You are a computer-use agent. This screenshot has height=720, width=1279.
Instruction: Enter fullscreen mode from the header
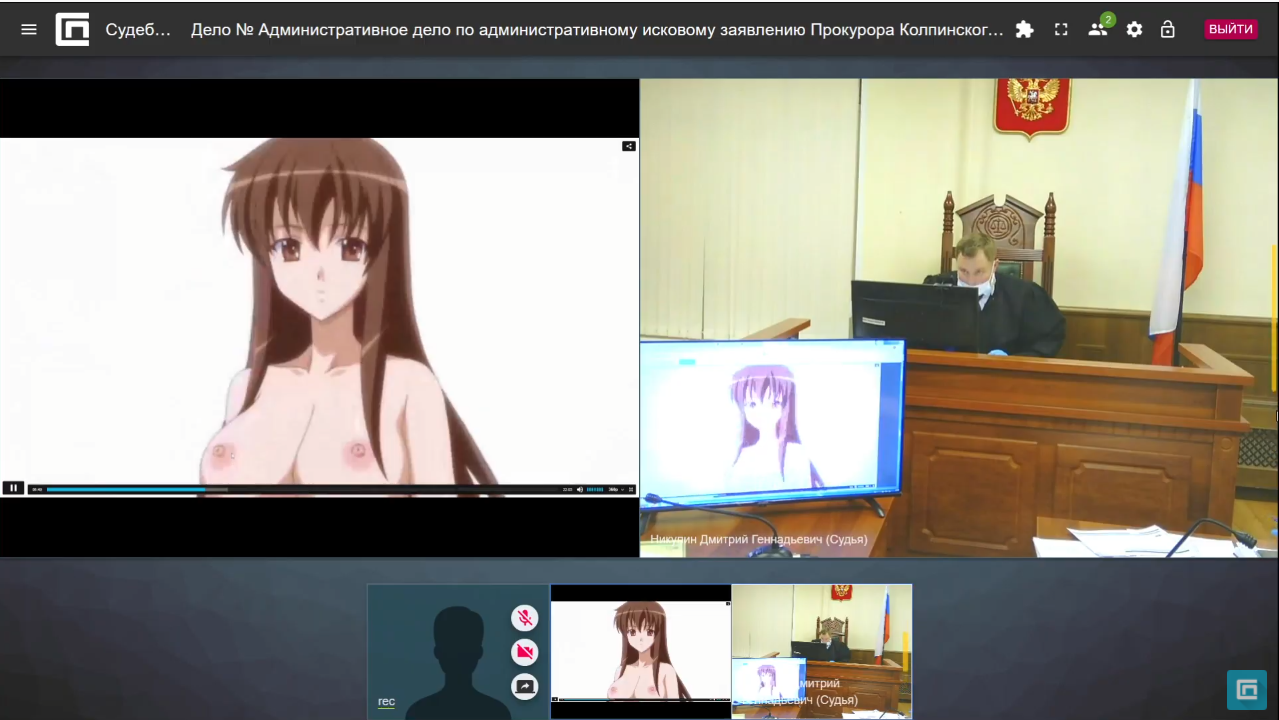pos(1061,29)
